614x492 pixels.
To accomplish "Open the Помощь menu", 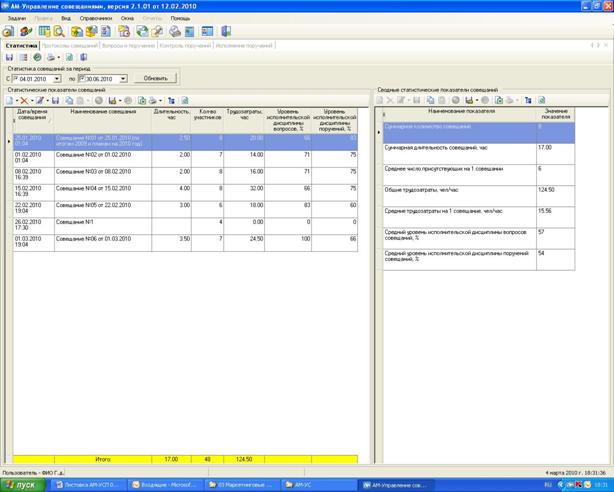I will [180, 18].
